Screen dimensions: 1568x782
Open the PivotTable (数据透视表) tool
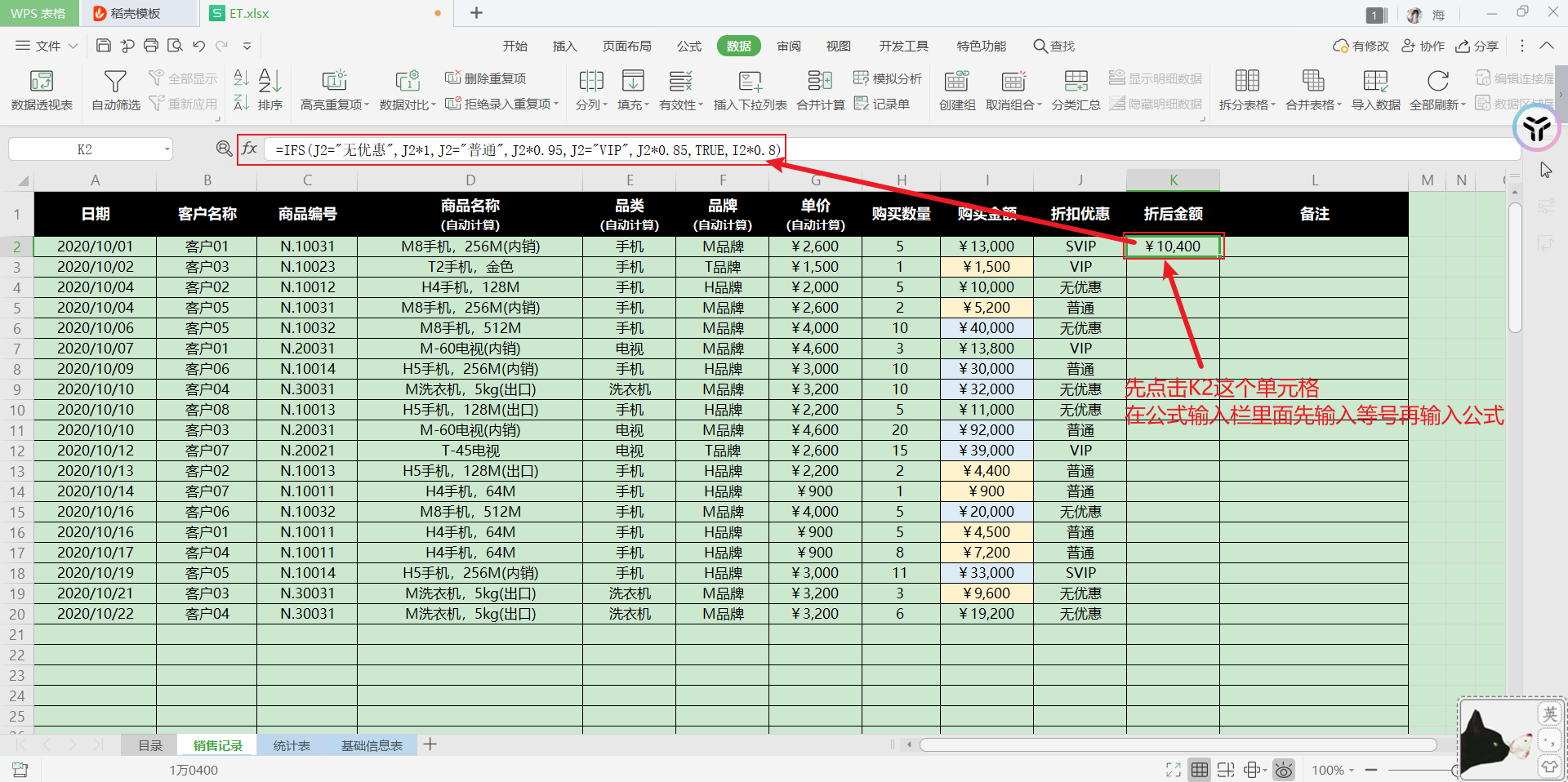point(42,90)
